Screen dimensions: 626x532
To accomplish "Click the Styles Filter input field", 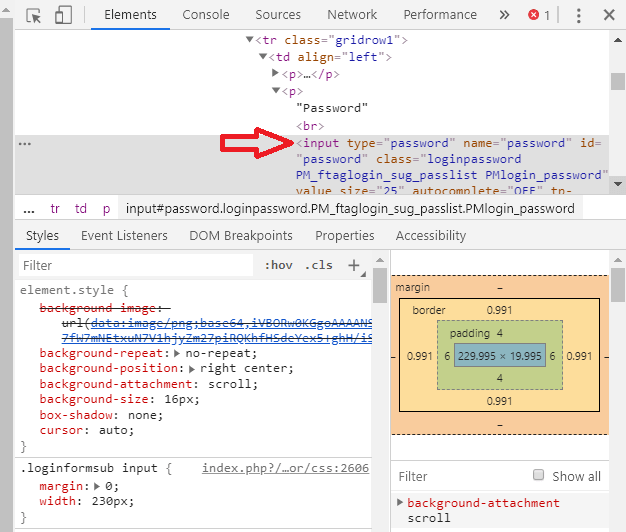I will point(136,265).
